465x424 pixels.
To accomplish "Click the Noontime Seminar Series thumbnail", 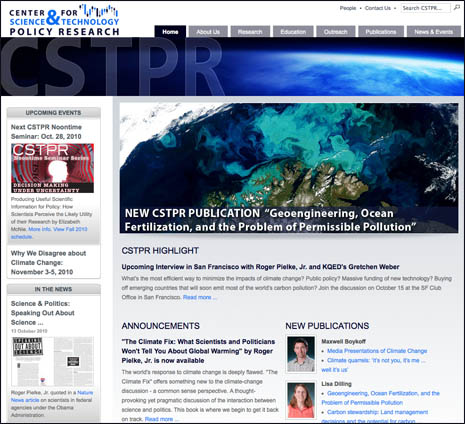I will [52, 168].
